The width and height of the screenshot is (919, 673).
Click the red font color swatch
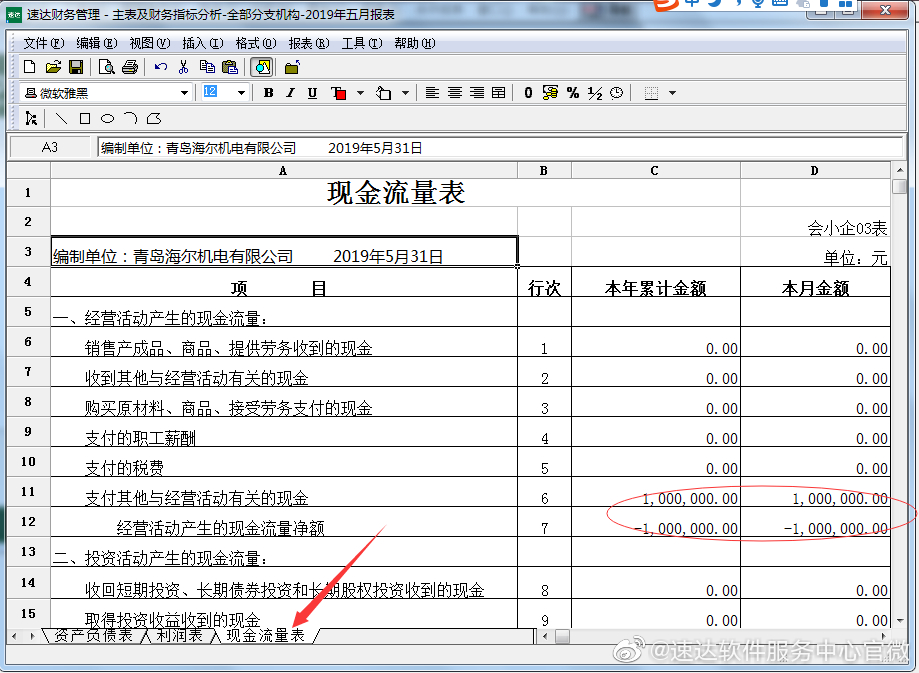[339, 93]
